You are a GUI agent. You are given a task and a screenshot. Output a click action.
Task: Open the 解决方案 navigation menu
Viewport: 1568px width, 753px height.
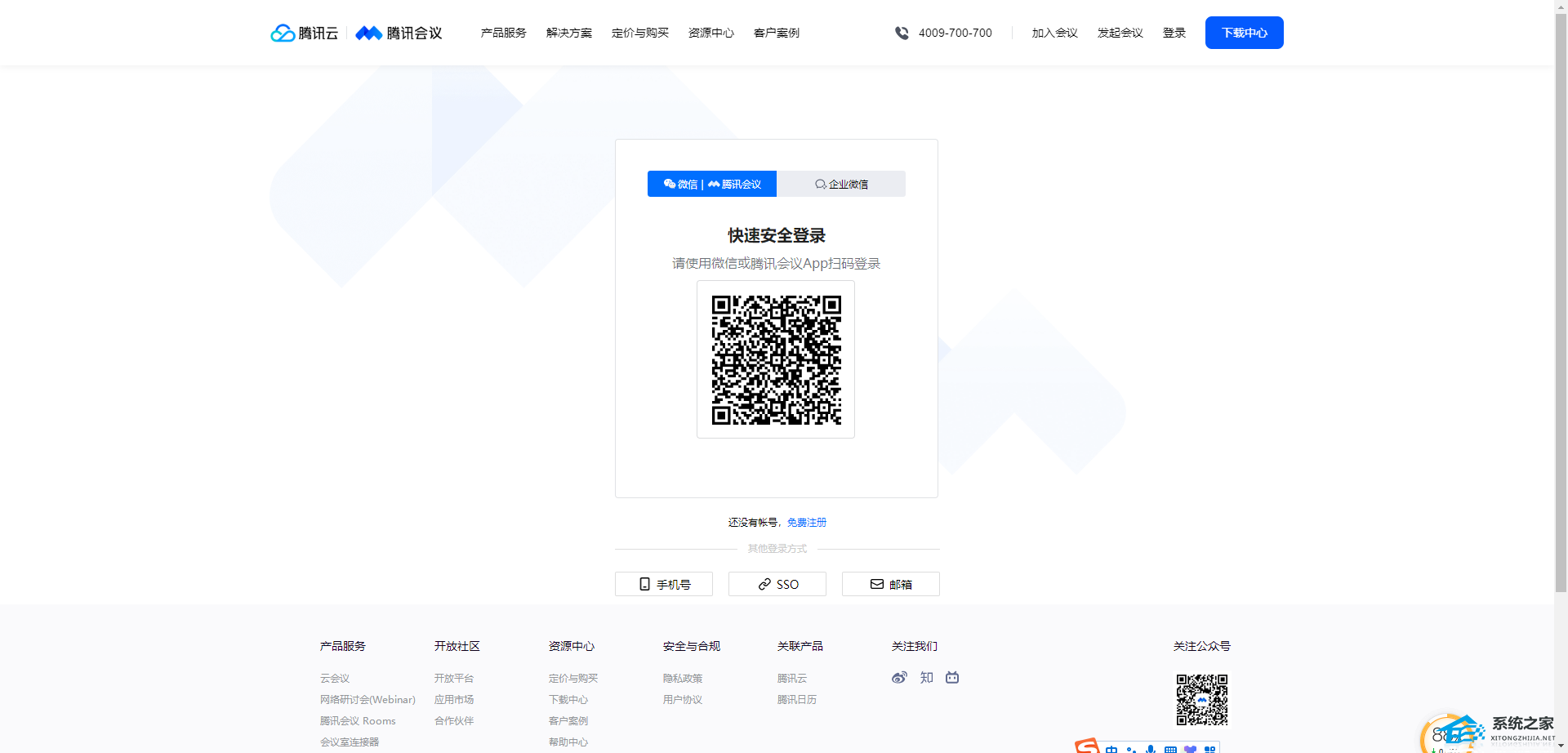[x=569, y=33]
